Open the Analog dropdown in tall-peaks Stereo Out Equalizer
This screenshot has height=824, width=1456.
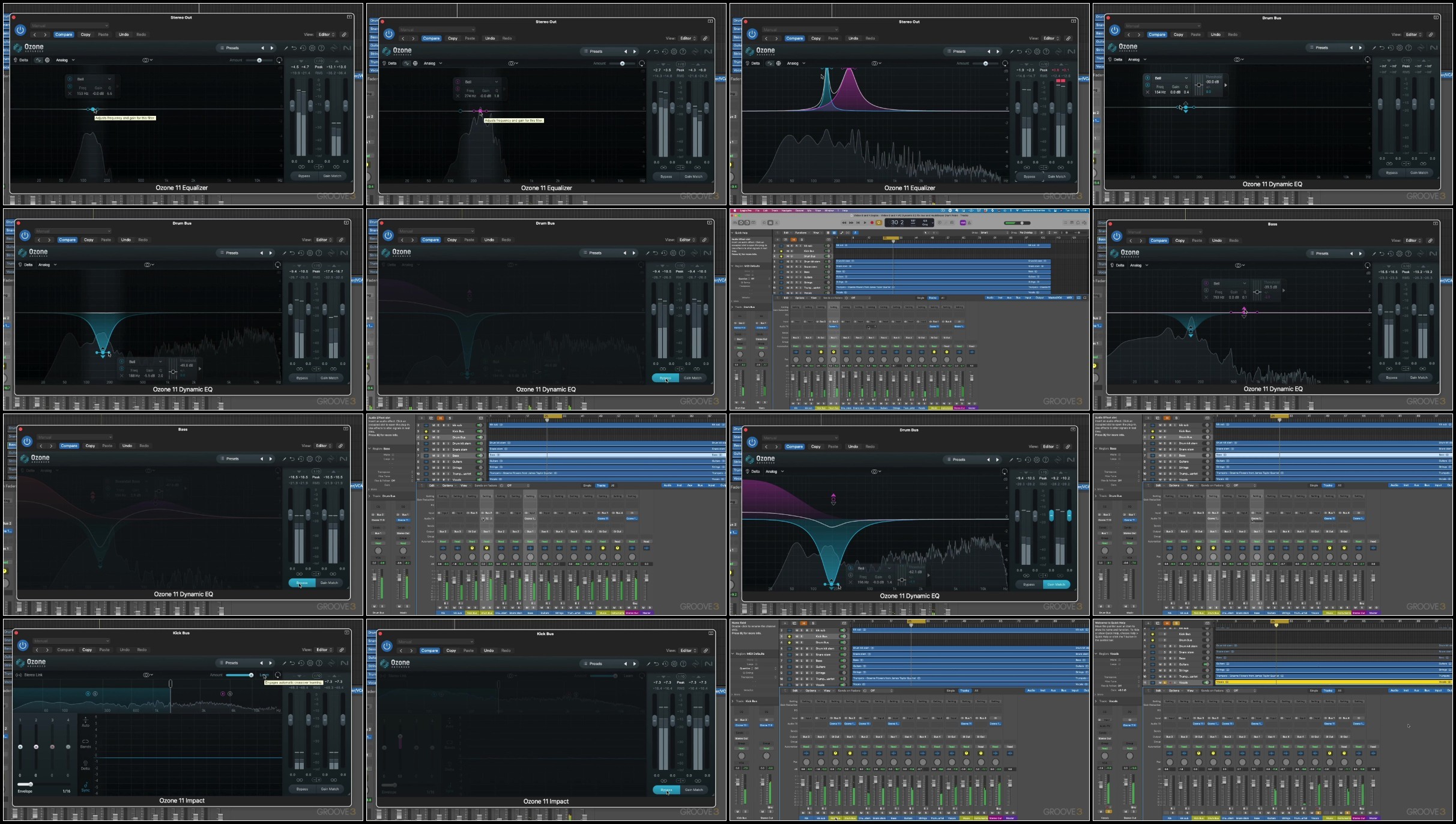[x=796, y=63]
